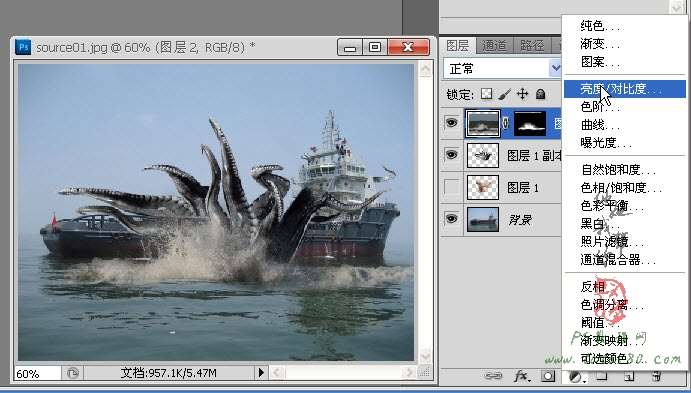Maximize the source01.jpg document window

375,47
